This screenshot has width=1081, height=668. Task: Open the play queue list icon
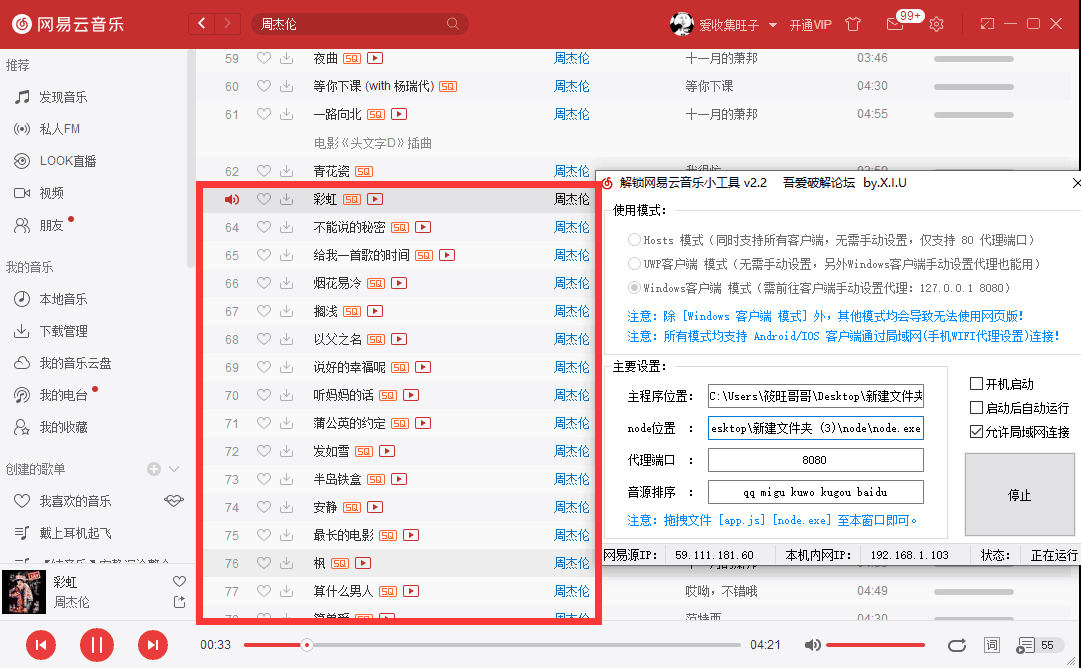1025,645
